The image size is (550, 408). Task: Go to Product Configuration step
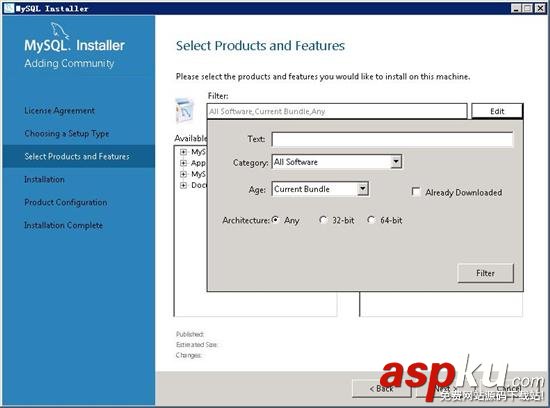(x=66, y=202)
